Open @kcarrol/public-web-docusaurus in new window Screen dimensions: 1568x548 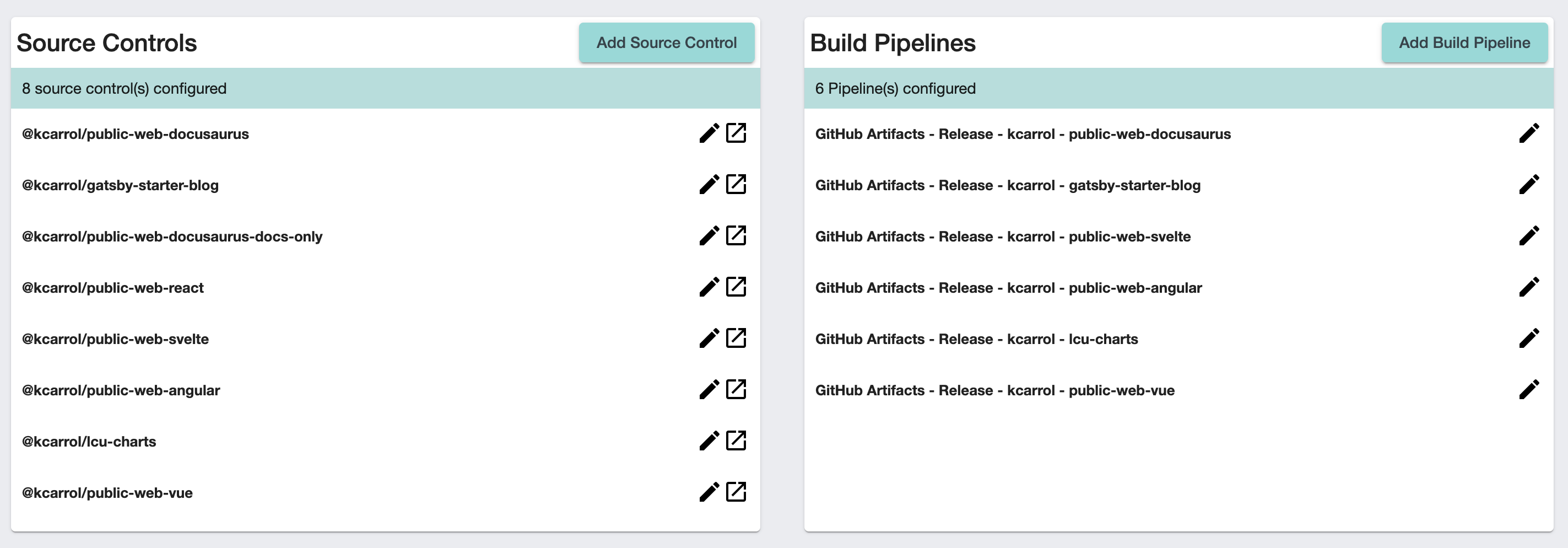pyautogui.click(x=736, y=133)
